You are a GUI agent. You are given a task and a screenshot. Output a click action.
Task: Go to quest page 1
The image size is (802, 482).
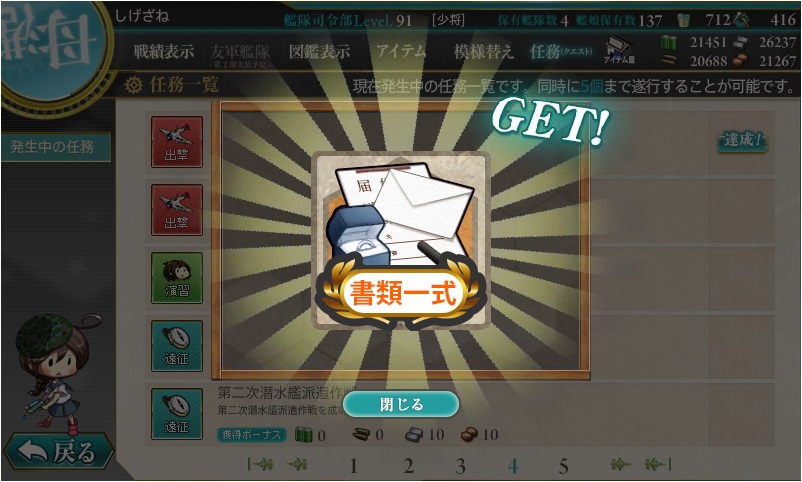click(x=353, y=466)
